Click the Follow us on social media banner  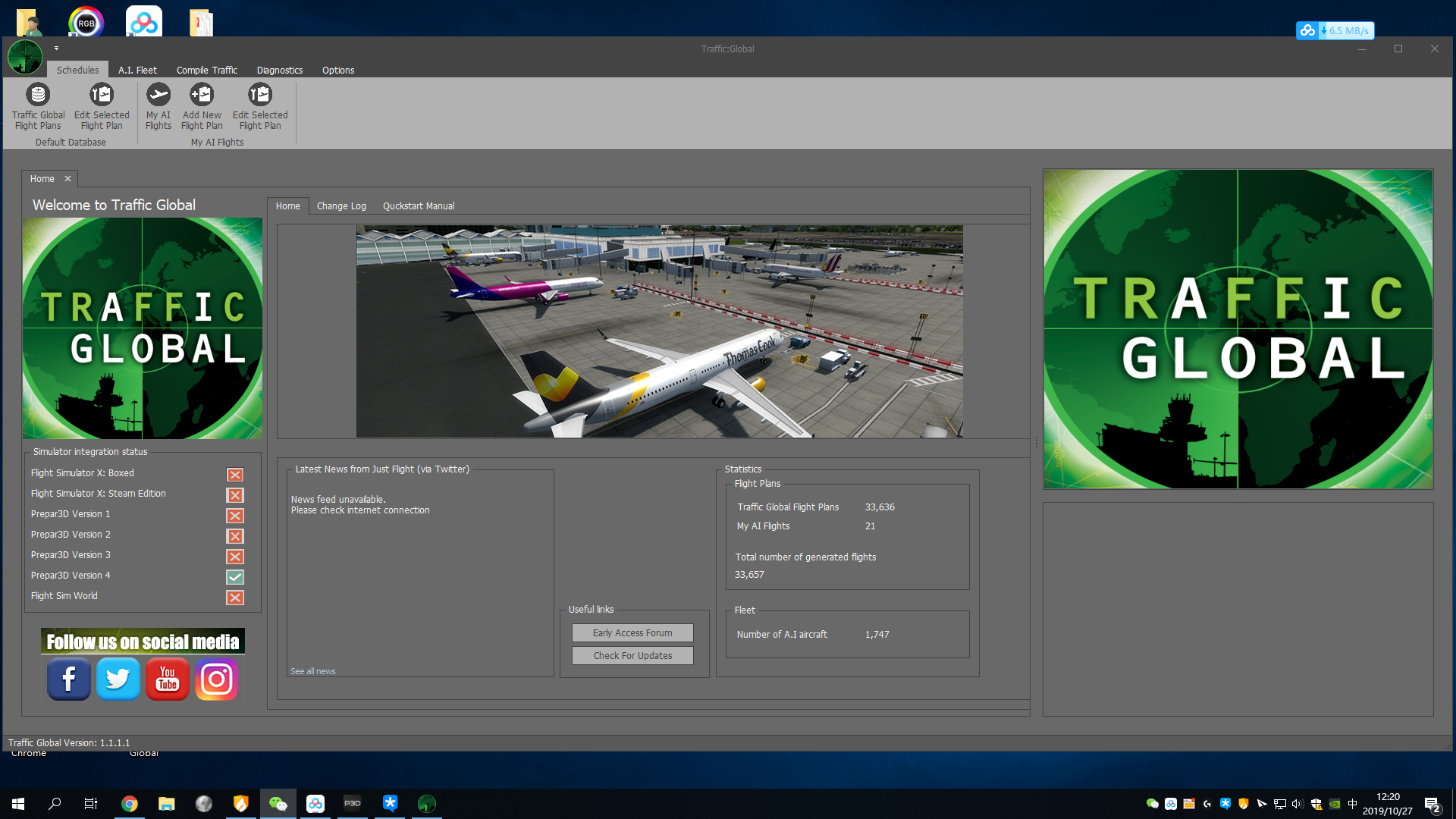pyautogui.click(x=143, y=642)
